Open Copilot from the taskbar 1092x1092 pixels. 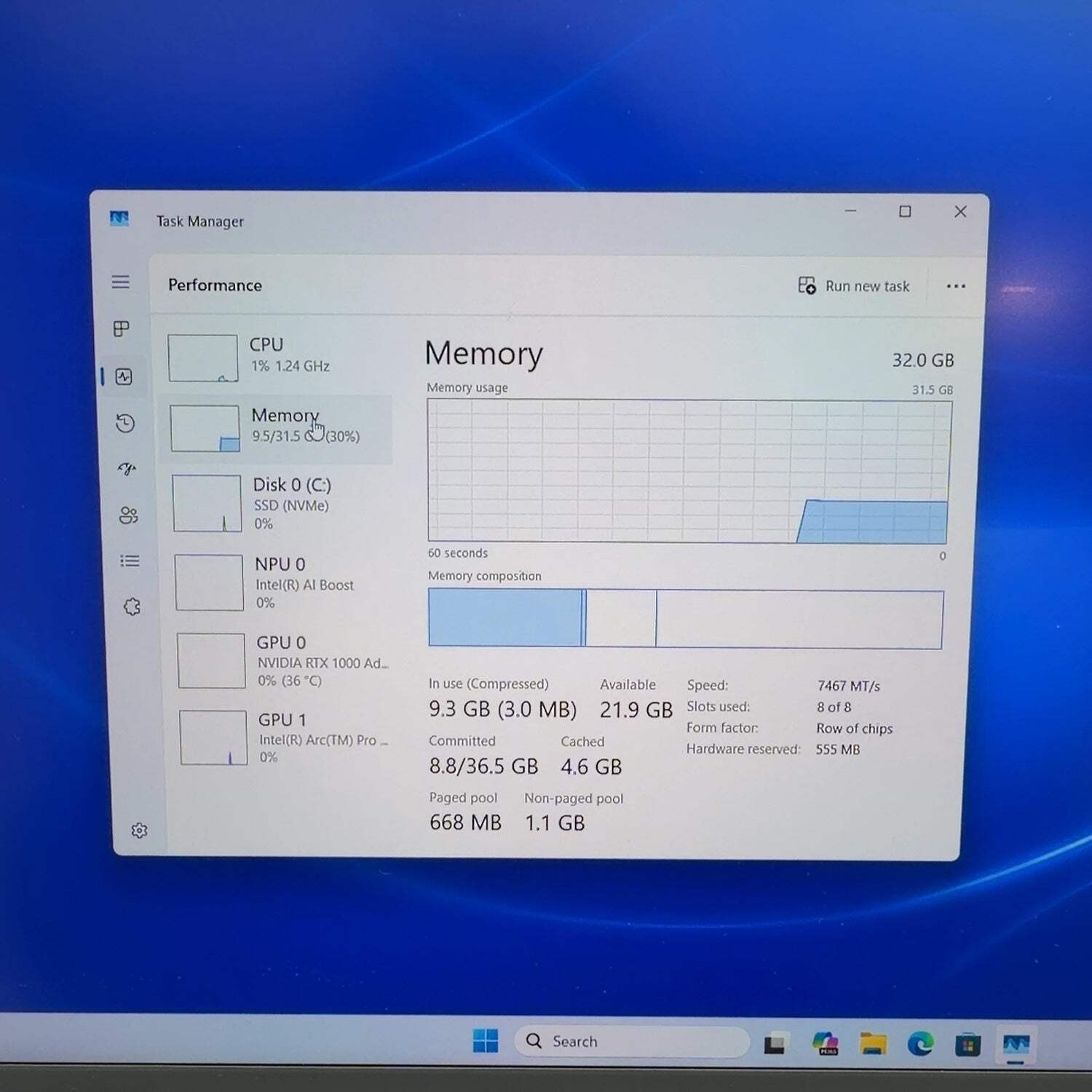pos(825,1043)
